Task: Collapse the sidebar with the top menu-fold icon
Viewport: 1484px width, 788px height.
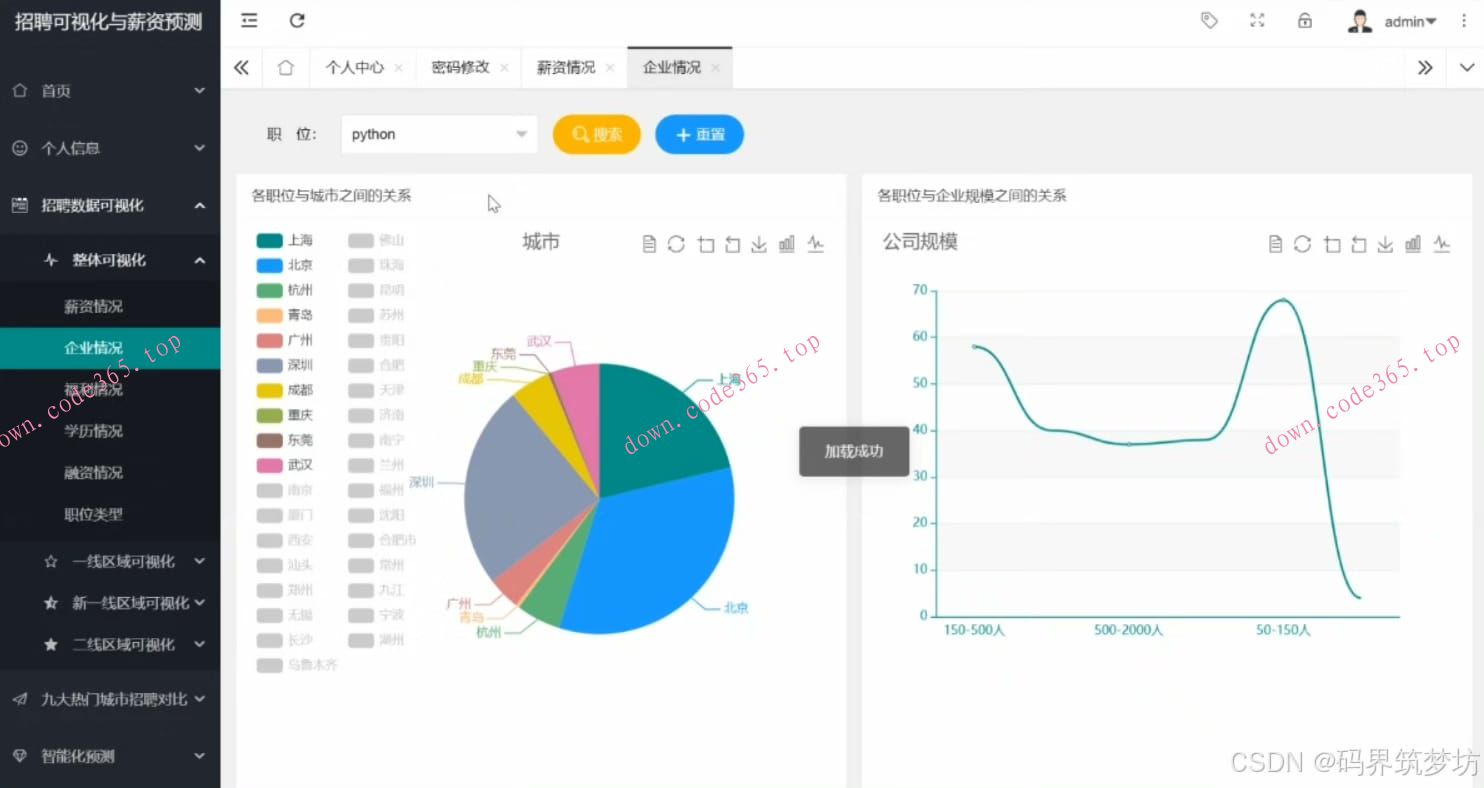Action: coord(249,20)
